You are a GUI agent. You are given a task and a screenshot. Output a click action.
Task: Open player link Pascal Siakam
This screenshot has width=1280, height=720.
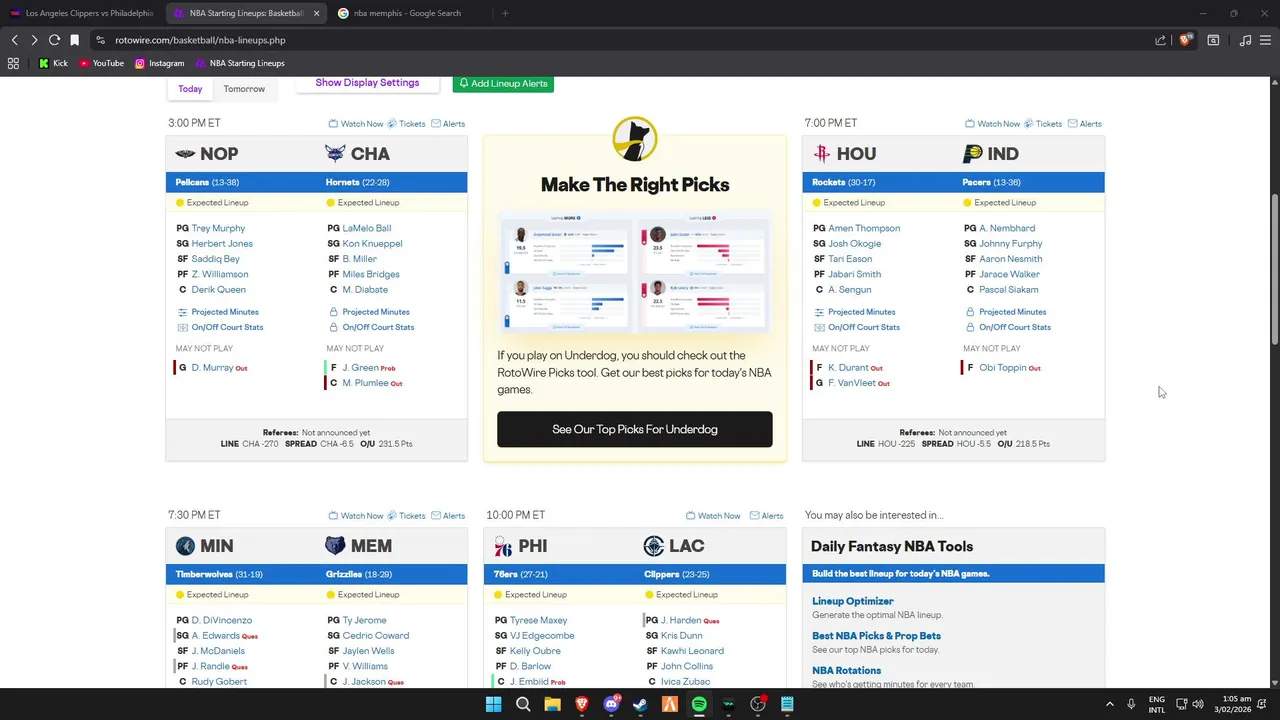(x=1008, y=290)
